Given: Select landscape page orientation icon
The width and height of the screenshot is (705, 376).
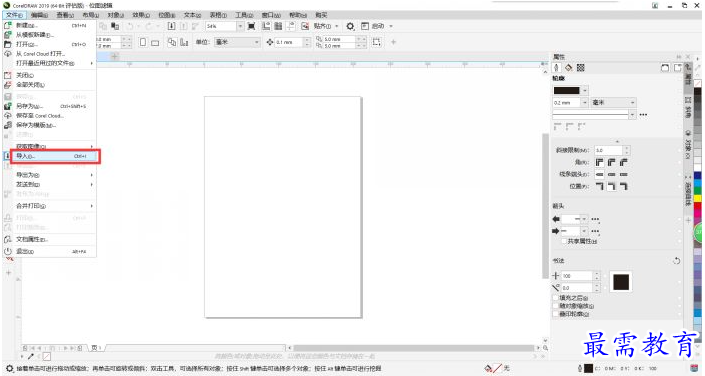Looking at the screenshot, I should tap(155, 43).
